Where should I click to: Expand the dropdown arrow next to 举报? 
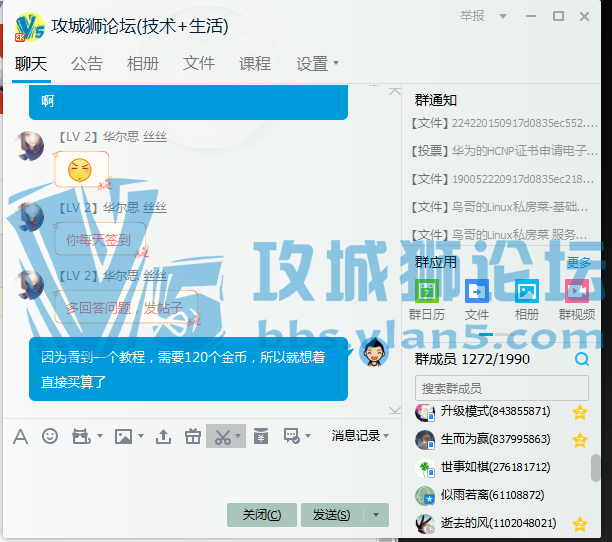(x=503, y=16)
